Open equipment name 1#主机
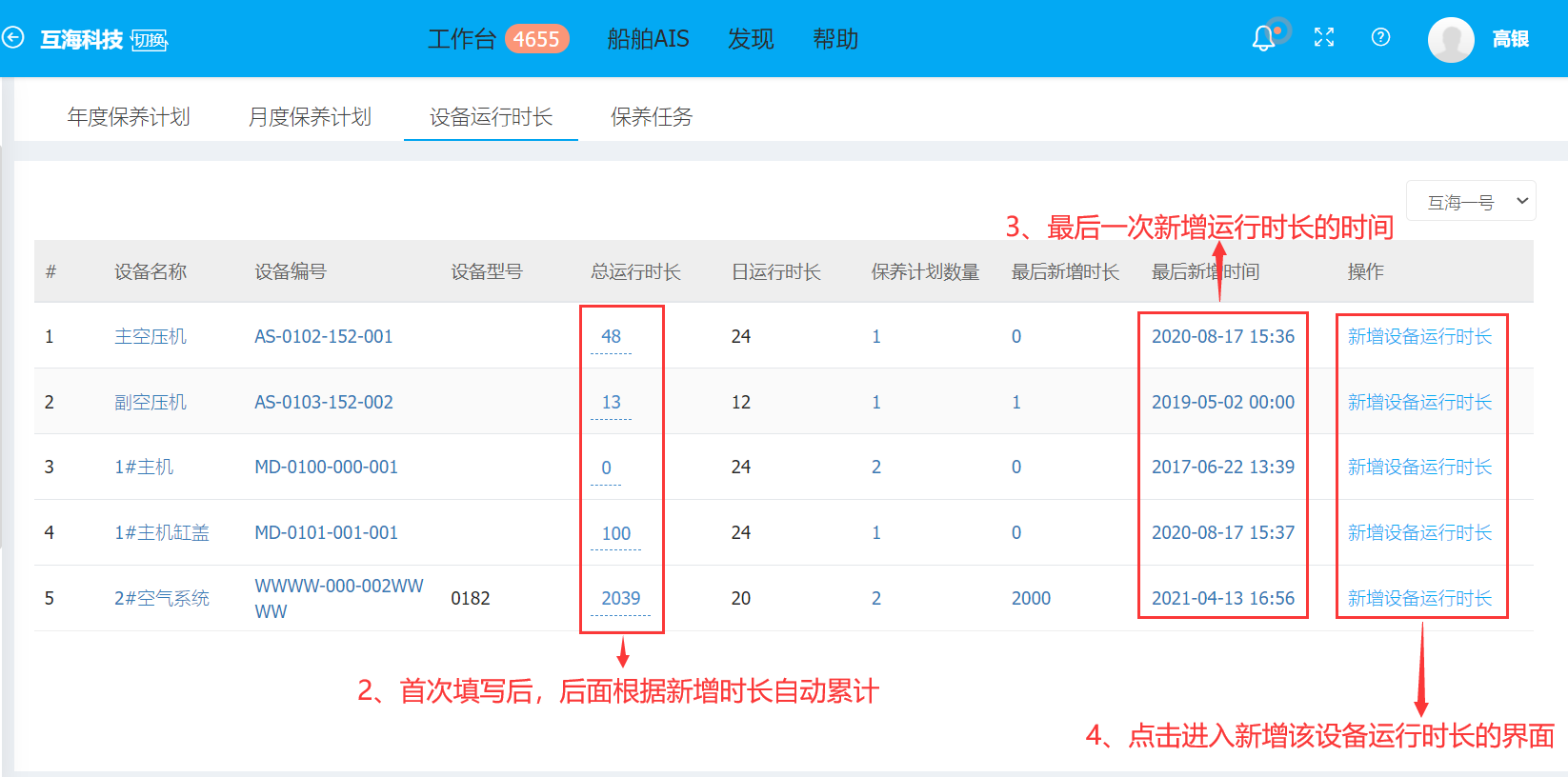This screenshot has width=1568, height=777. coord(144,467)
